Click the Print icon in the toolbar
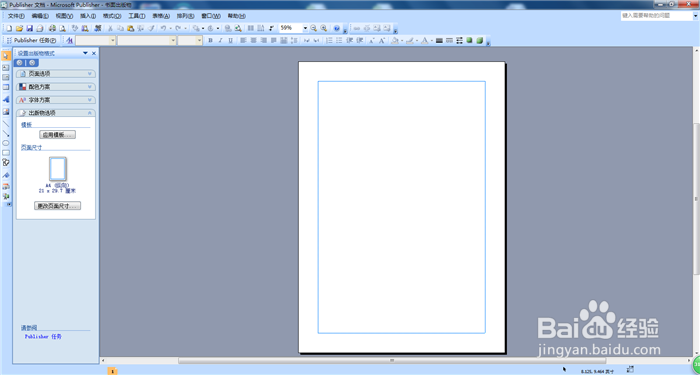This screenshot has height=375, width=700. 52,28
